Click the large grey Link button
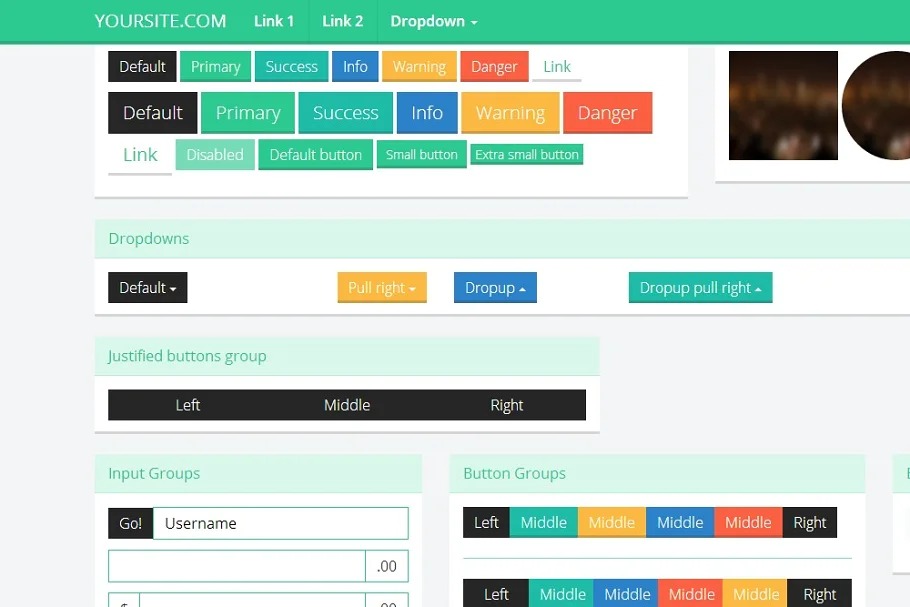The height and width of the screenshot is (607, 910). coord(140,155)
